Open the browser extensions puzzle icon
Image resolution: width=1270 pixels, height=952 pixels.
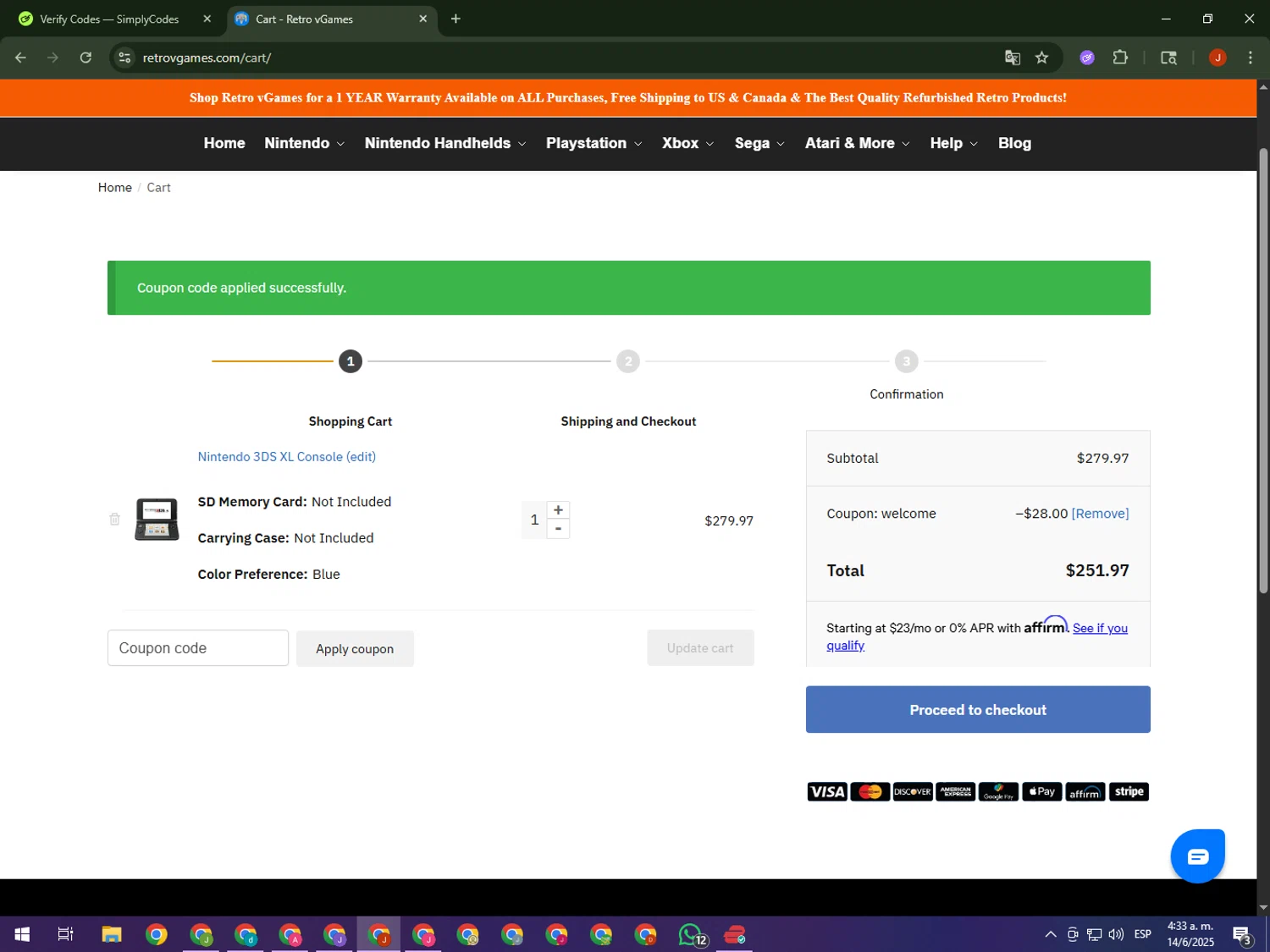pos(1120,58)
